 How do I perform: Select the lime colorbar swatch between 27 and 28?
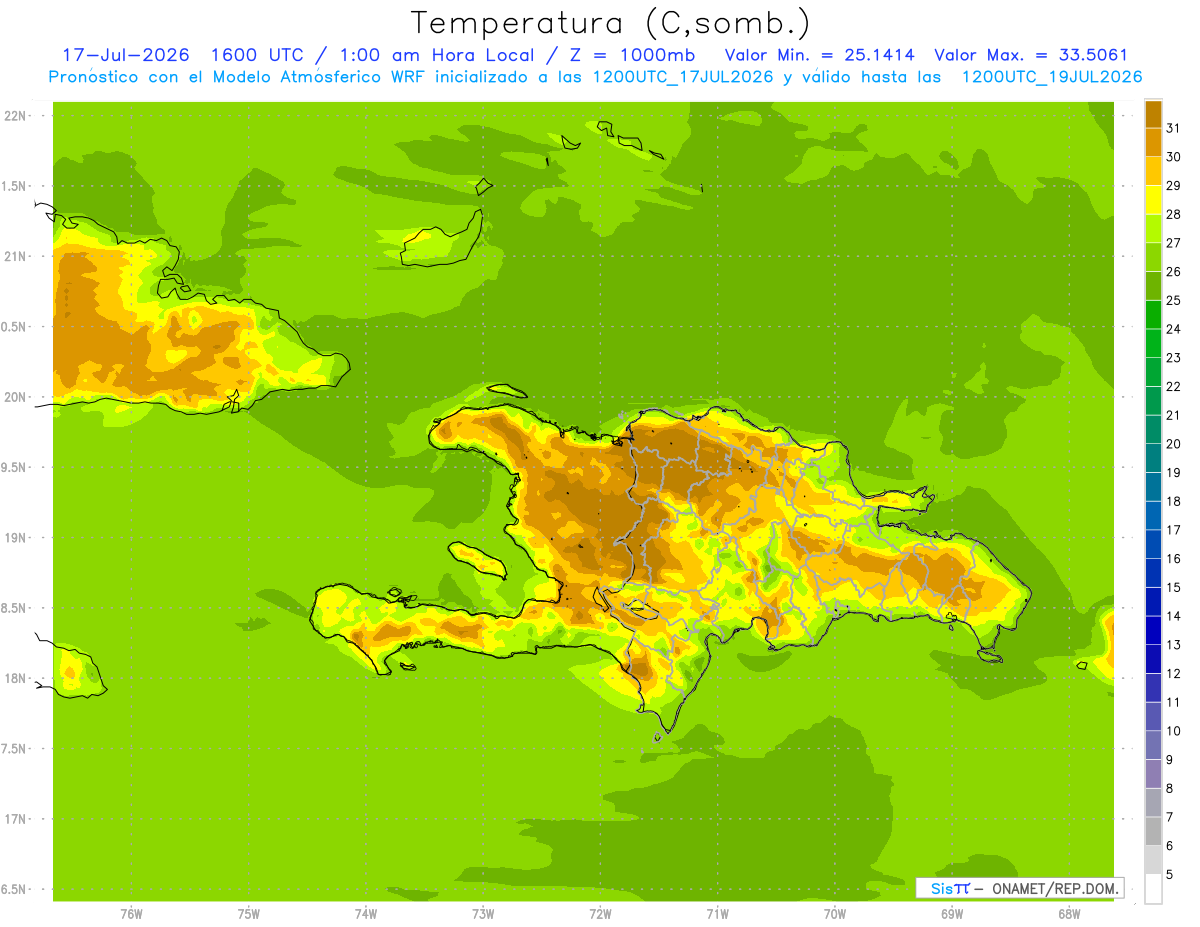[1153, 228]
